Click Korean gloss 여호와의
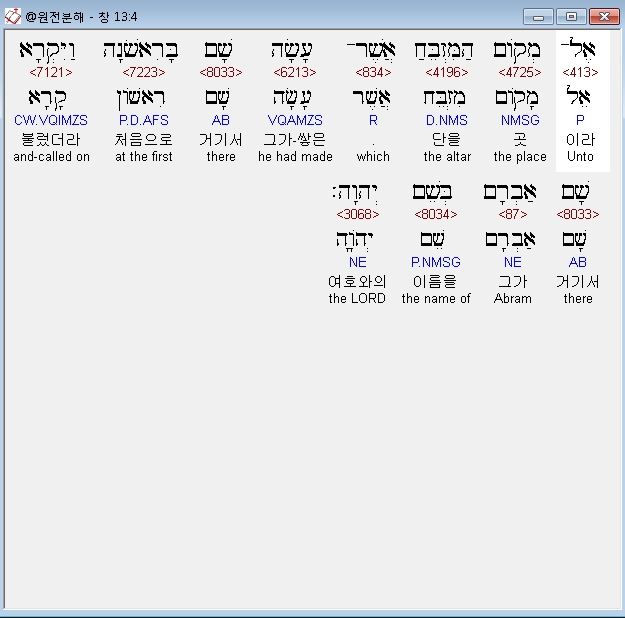Image resolution: width=625 pixels, height=618 pixels. (x=358, y=282)
